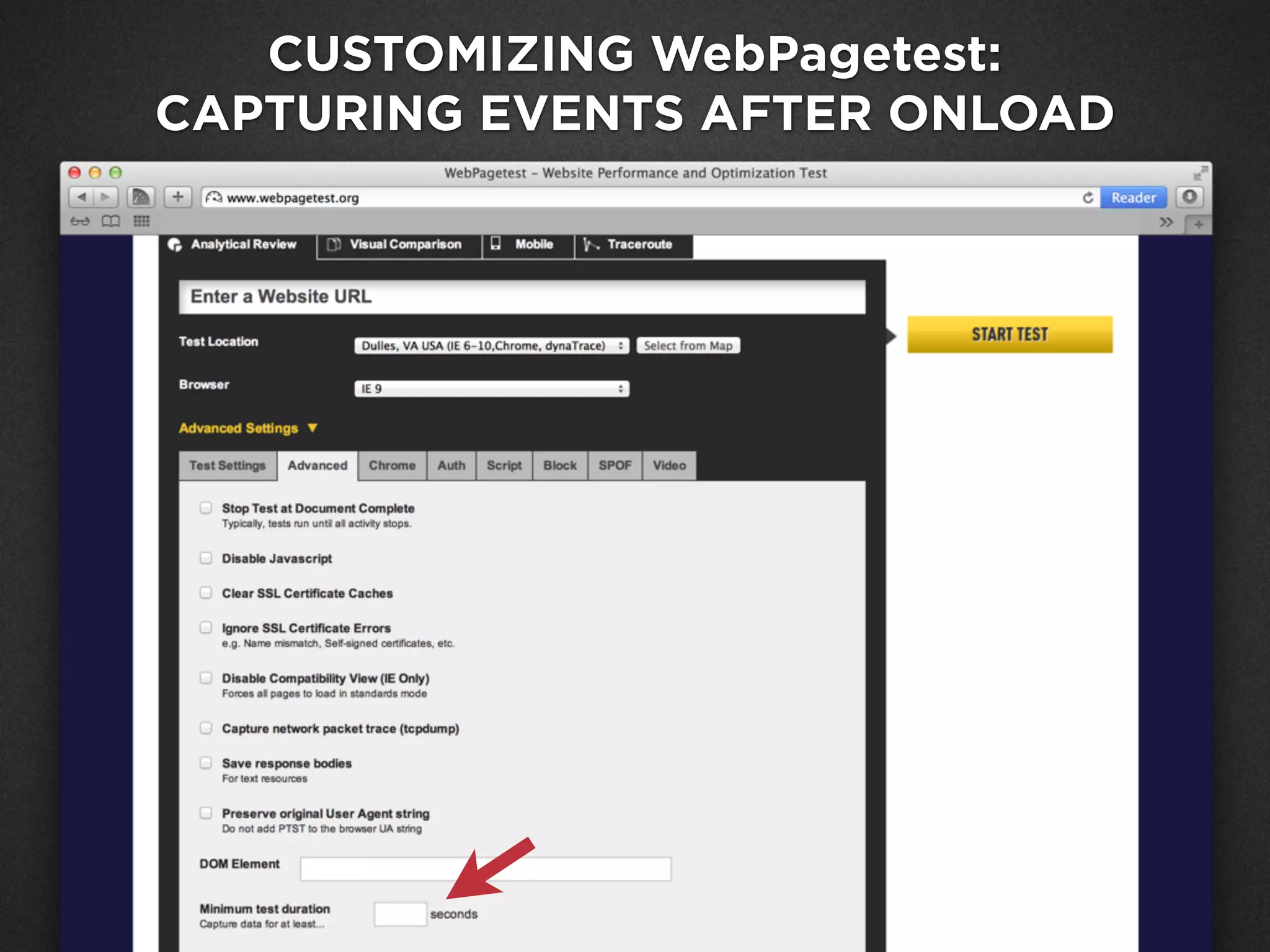This screenshot has height=952, width=1270.
Task: Enable Capture network packet trace (tcpdump)
Action: tap(206, 728)
